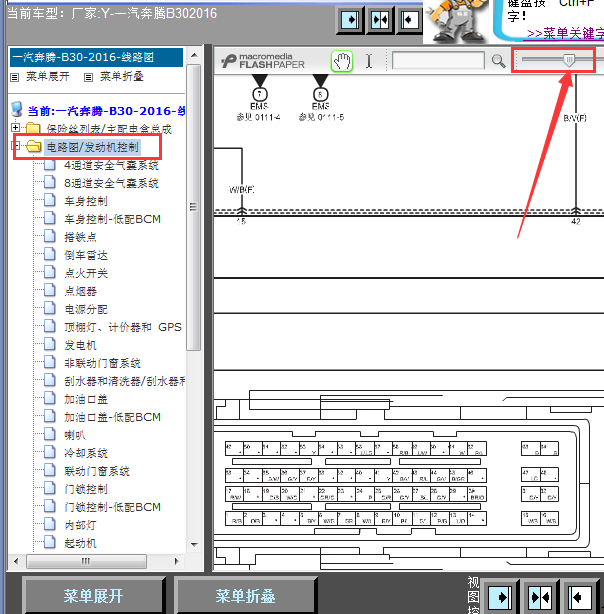604x614 pixels.
Task: Open the 刮水器和清洗器 diagram
Action: (x=125, y=381)
